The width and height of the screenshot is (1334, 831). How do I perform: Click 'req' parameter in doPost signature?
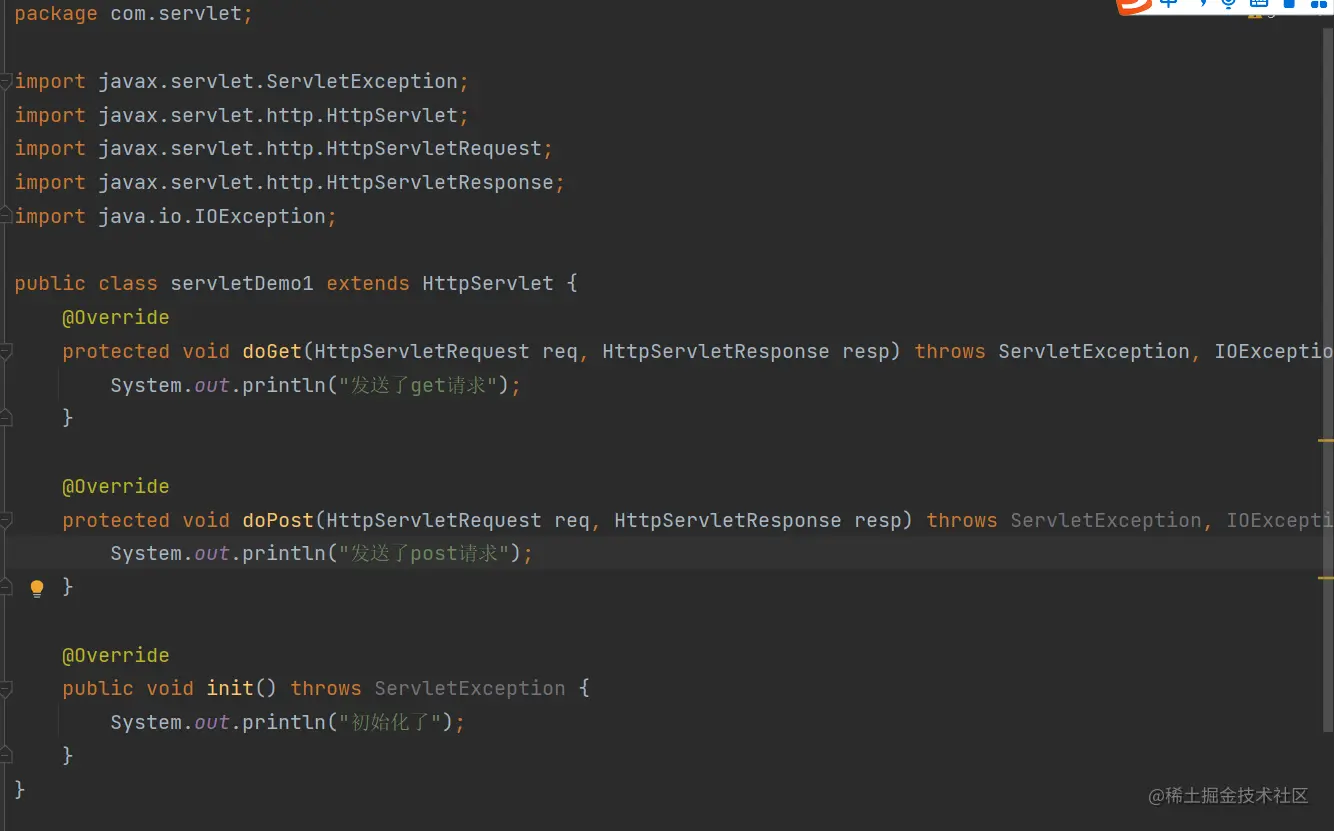[x=572, y=520]
